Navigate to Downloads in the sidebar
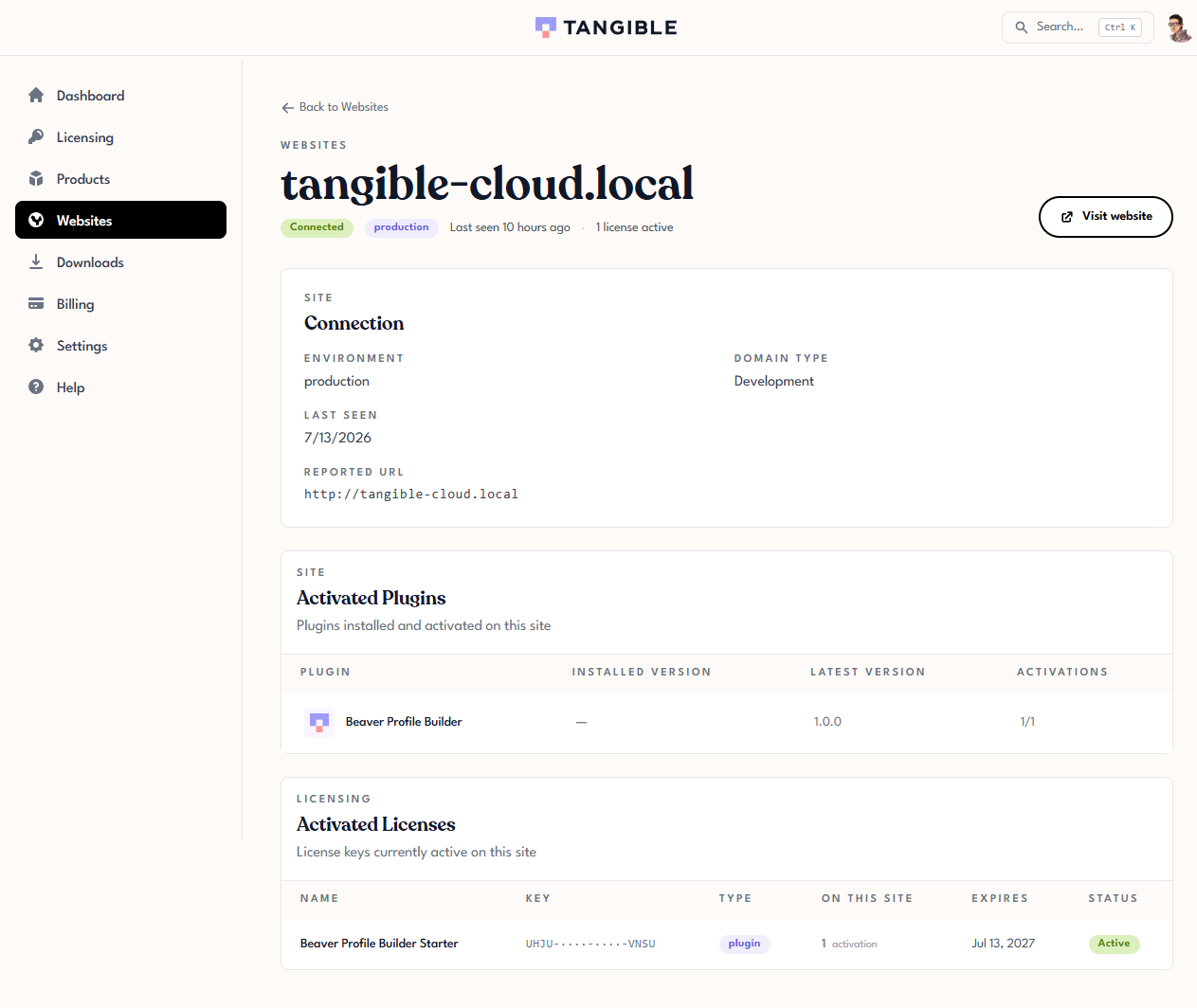Image resolution: width=1197 pixels, height=1008 pixels. pyautogui.click(x=120, y=262)
